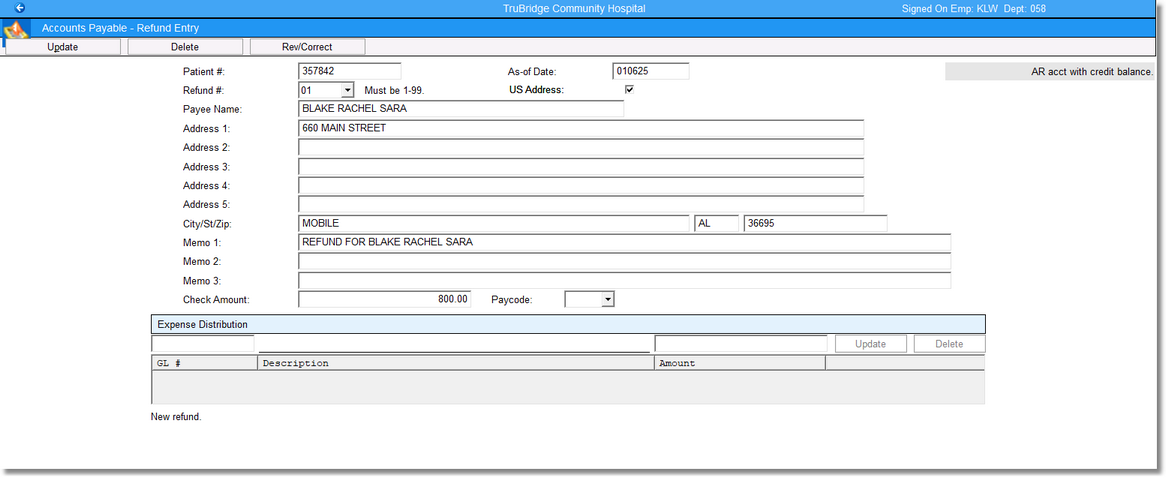Click the Accounts Payable application icon

17,30
